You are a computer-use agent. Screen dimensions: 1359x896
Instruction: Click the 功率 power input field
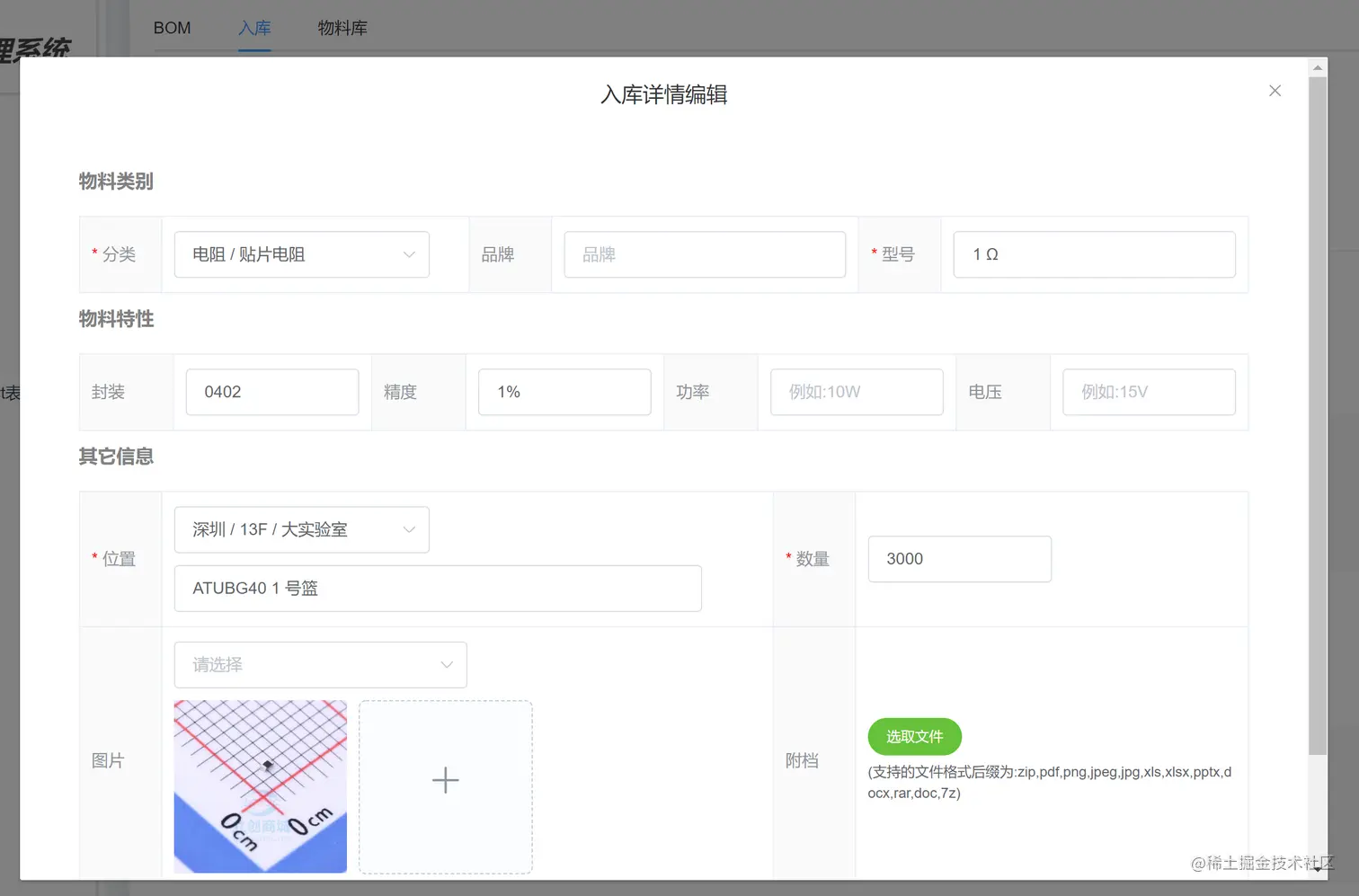pos(857,392)
